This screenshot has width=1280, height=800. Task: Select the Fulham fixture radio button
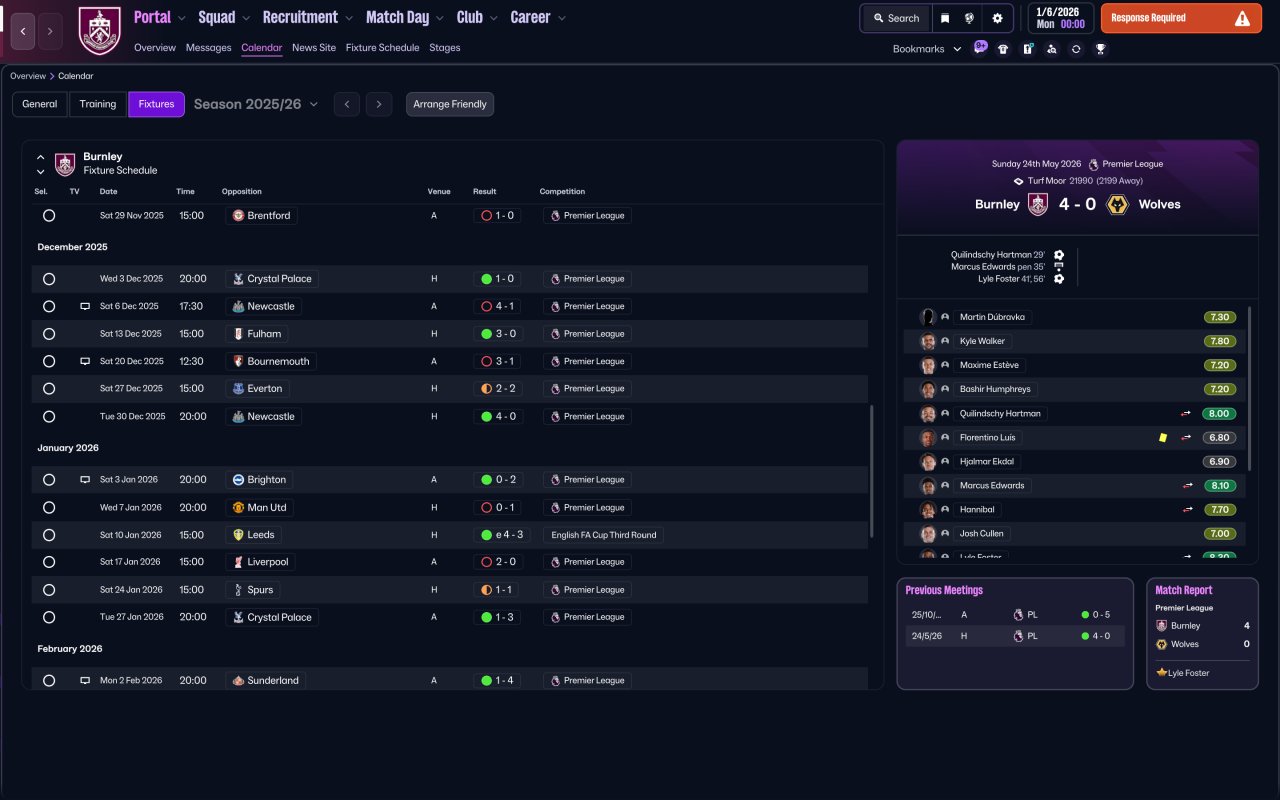(x=49, y=334)
